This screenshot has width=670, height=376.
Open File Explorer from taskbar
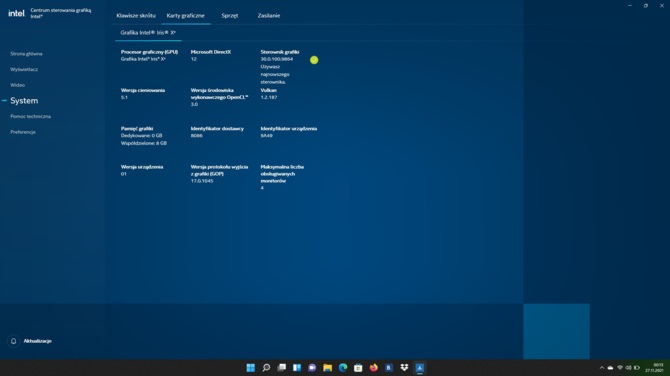pyautogui.click(x=328, y=367)
